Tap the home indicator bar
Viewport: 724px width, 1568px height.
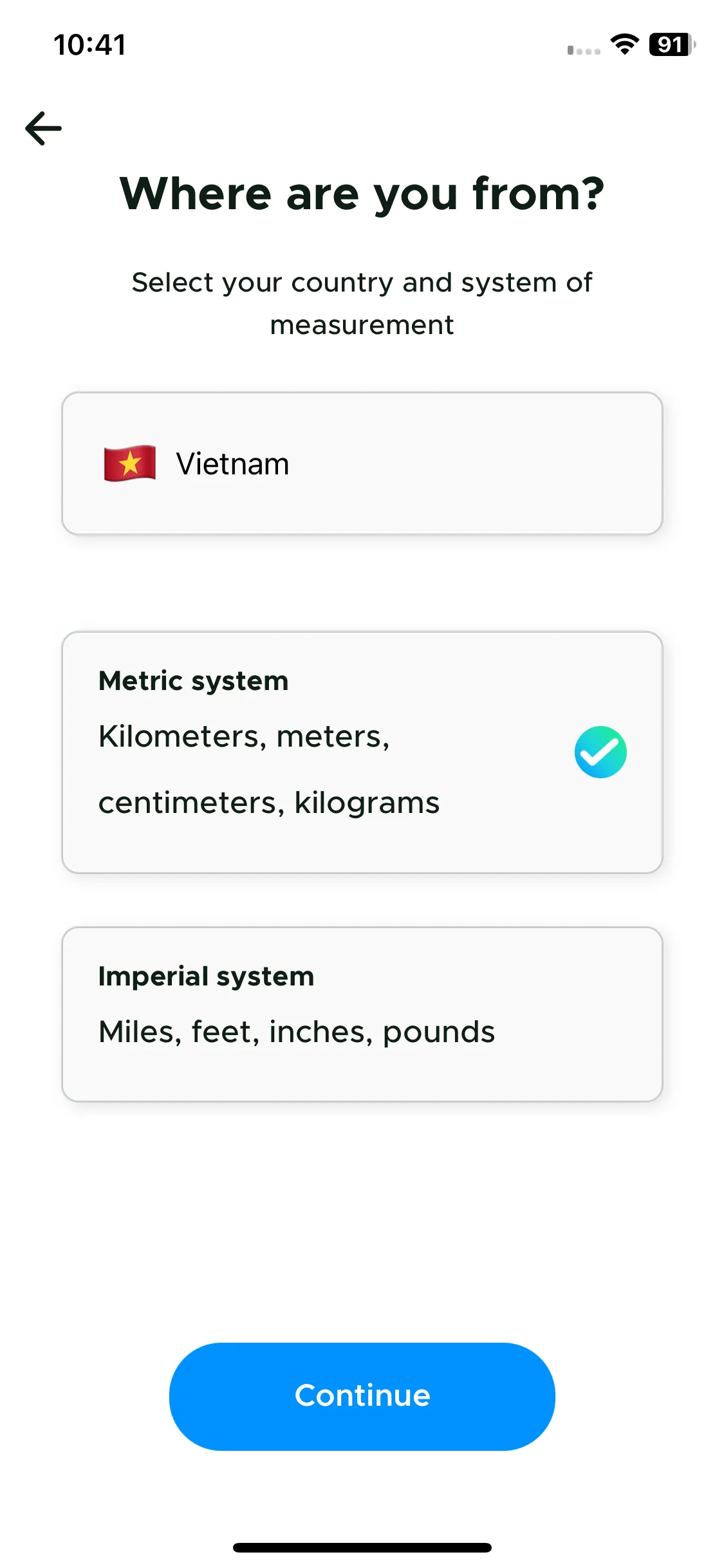(362, 1547)
